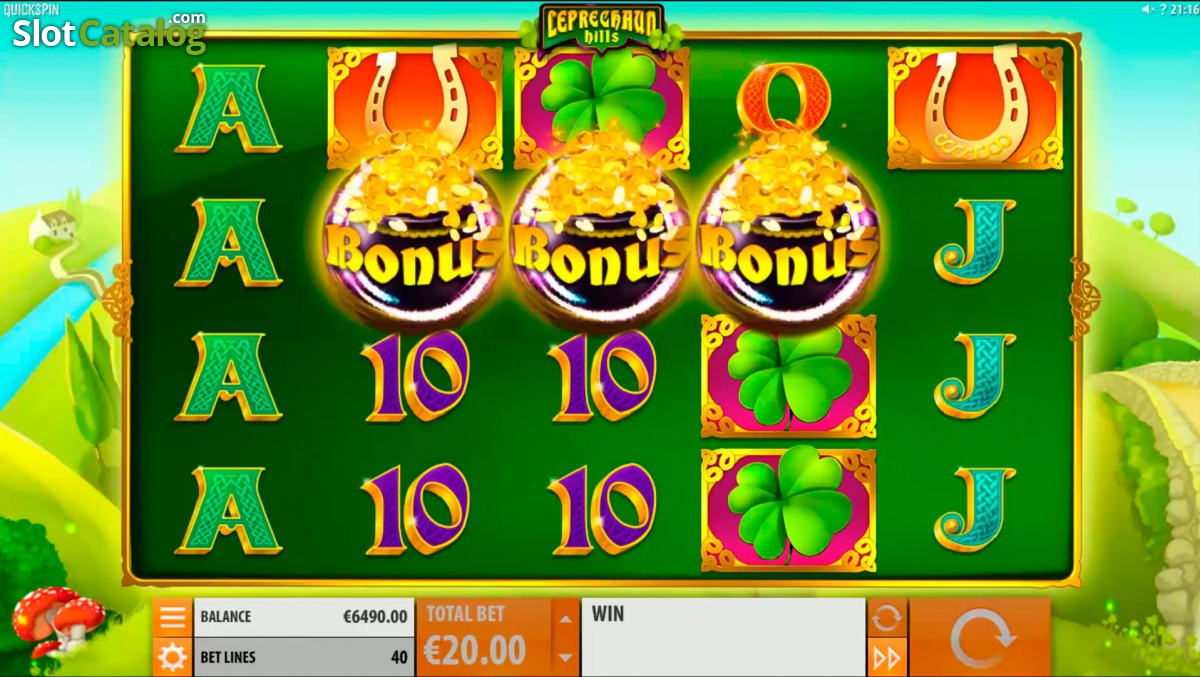Screen dimensions: 1200x677
Task: Open the question mark help icon
Action: pyautogui.click(x=1162, y=9)
